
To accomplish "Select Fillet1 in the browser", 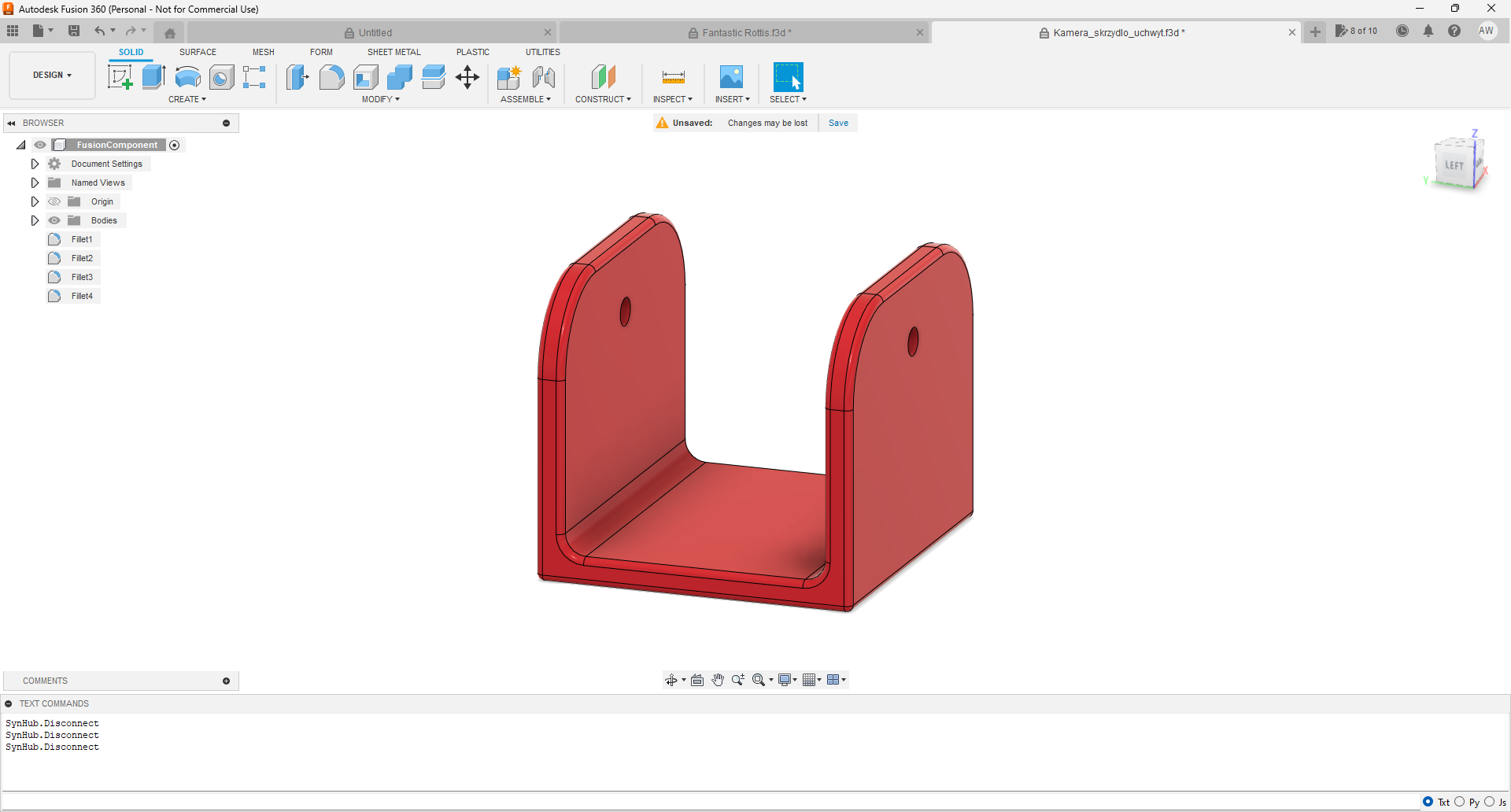I will tap(82, 239).
